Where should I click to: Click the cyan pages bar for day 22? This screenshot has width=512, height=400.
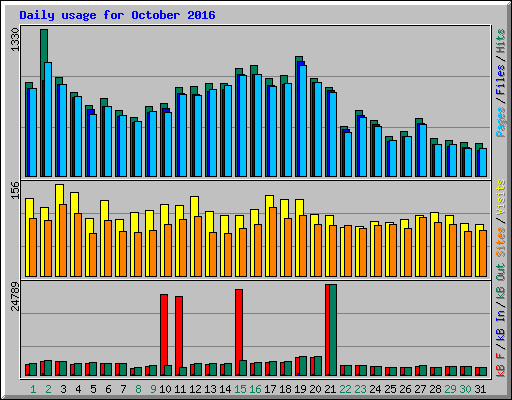click(x=348, y=154)
